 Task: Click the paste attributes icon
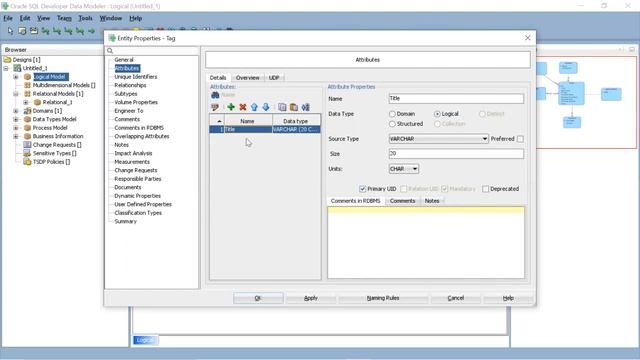293,107
